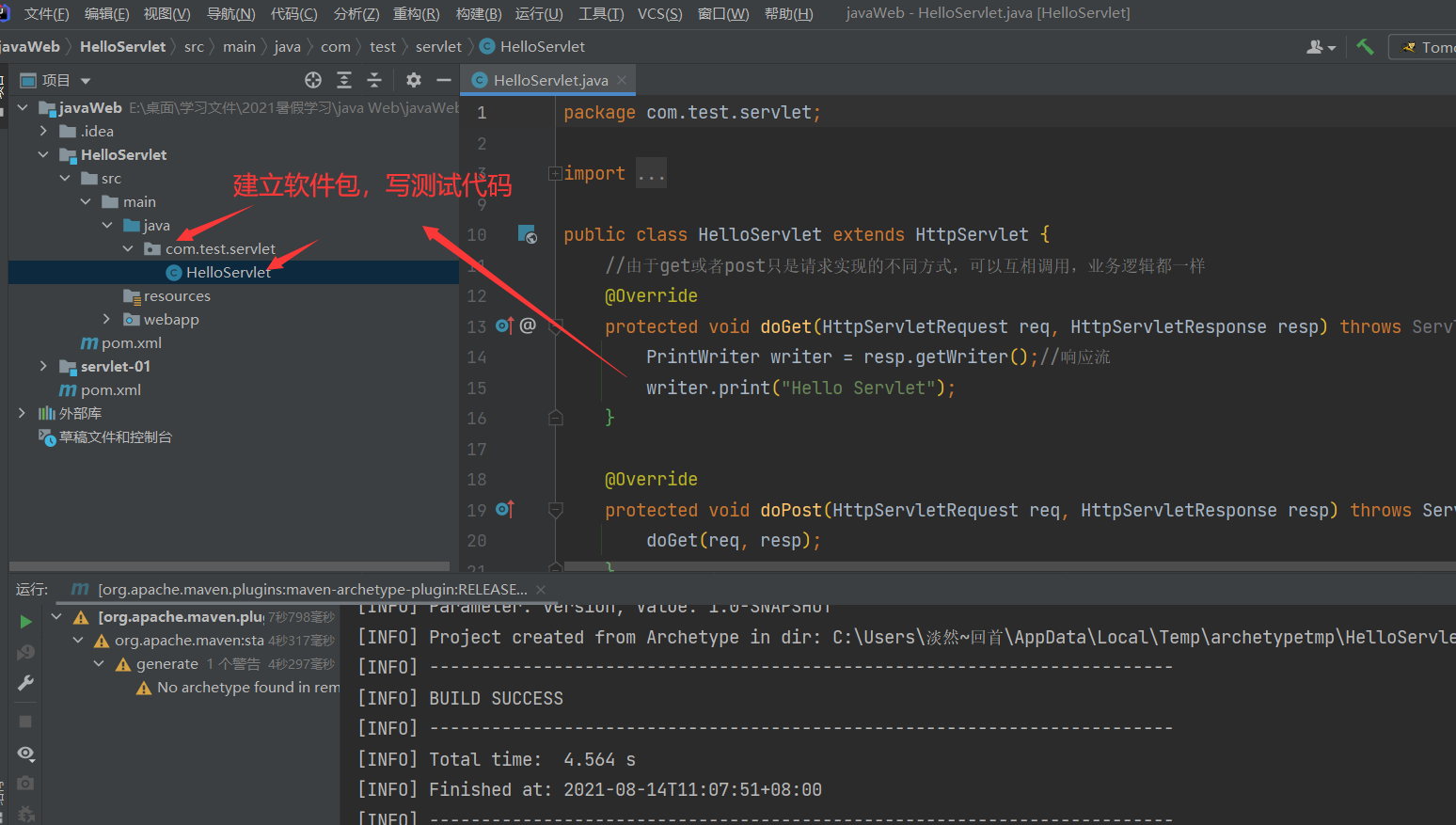The image size is (1456, 825).
Task: Click the Stop square icon in Run panel
Action: click(25, 722)
